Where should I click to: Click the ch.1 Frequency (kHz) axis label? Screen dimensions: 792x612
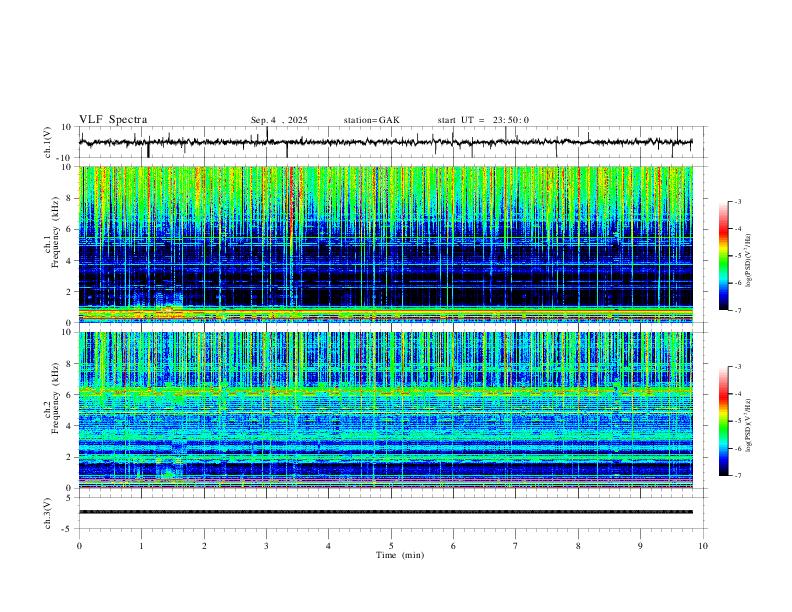click(52, 244)
